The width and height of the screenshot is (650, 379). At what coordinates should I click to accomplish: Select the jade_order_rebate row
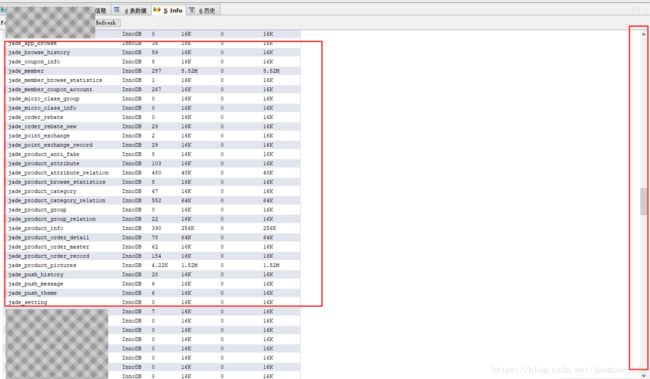point(153,117)
